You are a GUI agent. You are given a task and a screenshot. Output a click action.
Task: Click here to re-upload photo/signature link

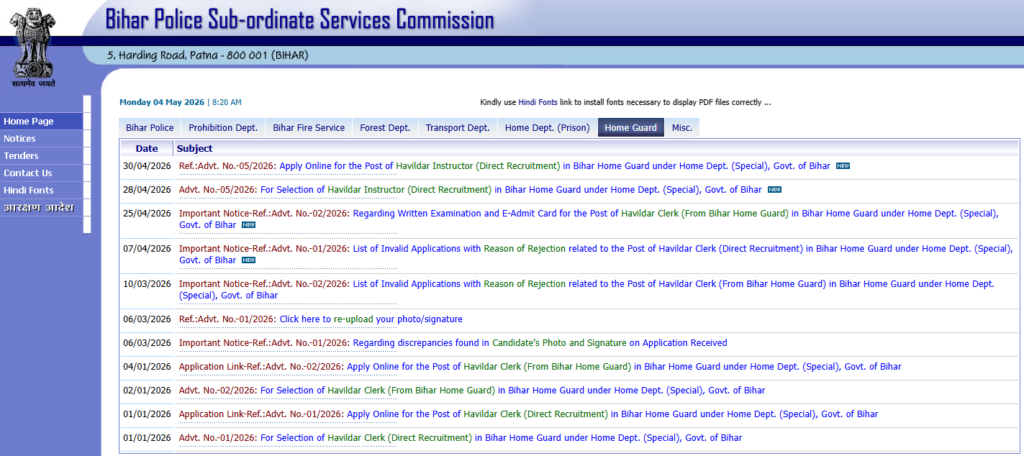coord(321,319)
